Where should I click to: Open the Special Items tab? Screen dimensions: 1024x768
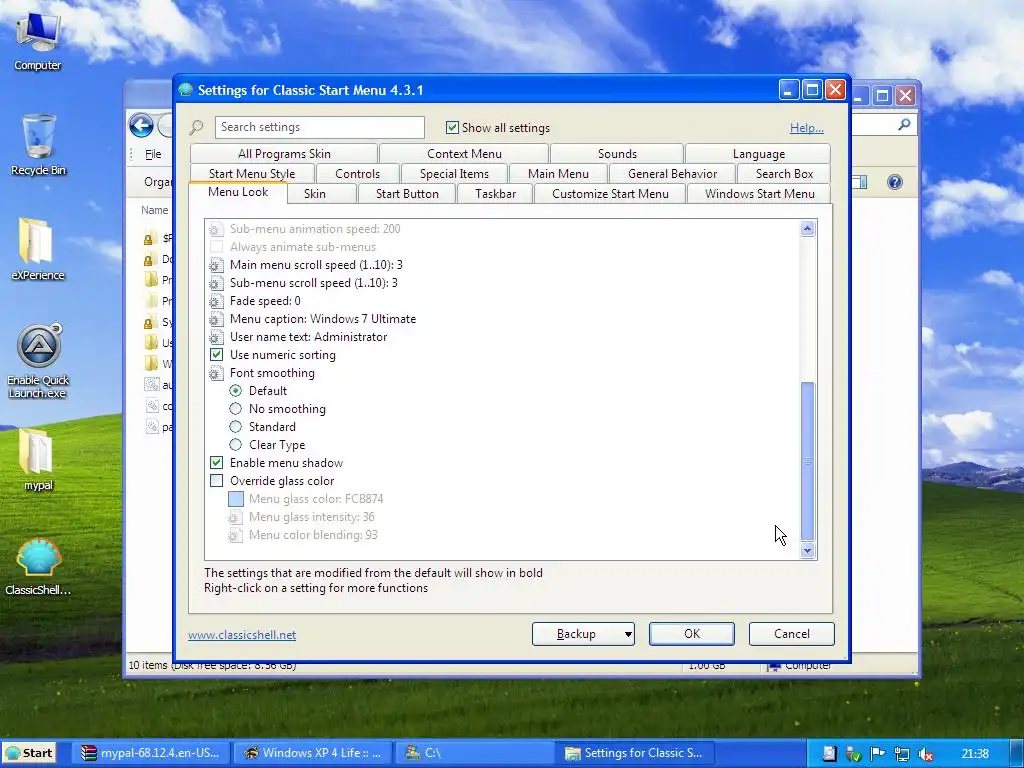pos(454,174)
